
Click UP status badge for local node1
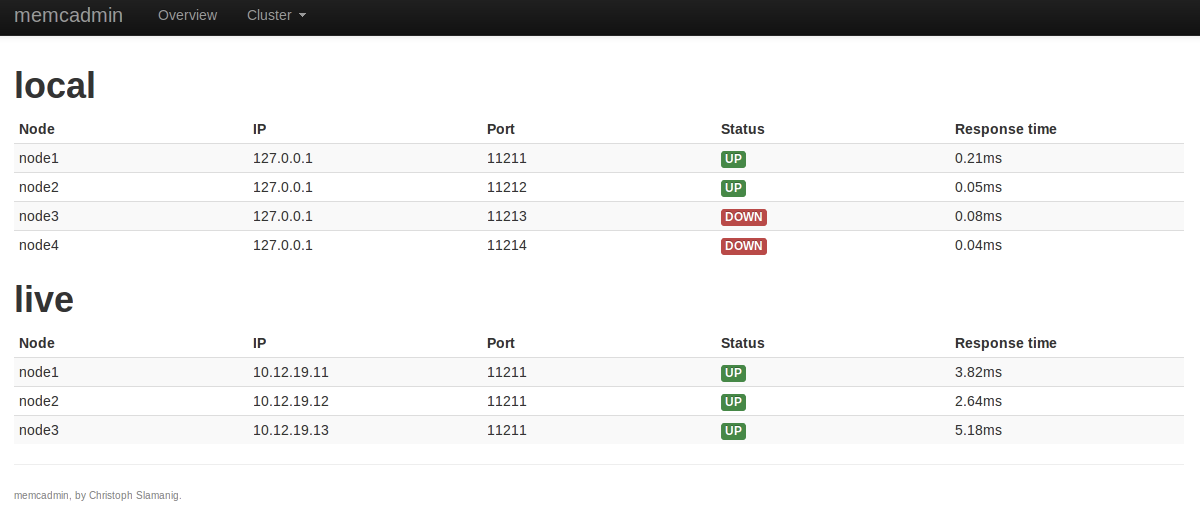pyautogui.click(x=733, y=159)
